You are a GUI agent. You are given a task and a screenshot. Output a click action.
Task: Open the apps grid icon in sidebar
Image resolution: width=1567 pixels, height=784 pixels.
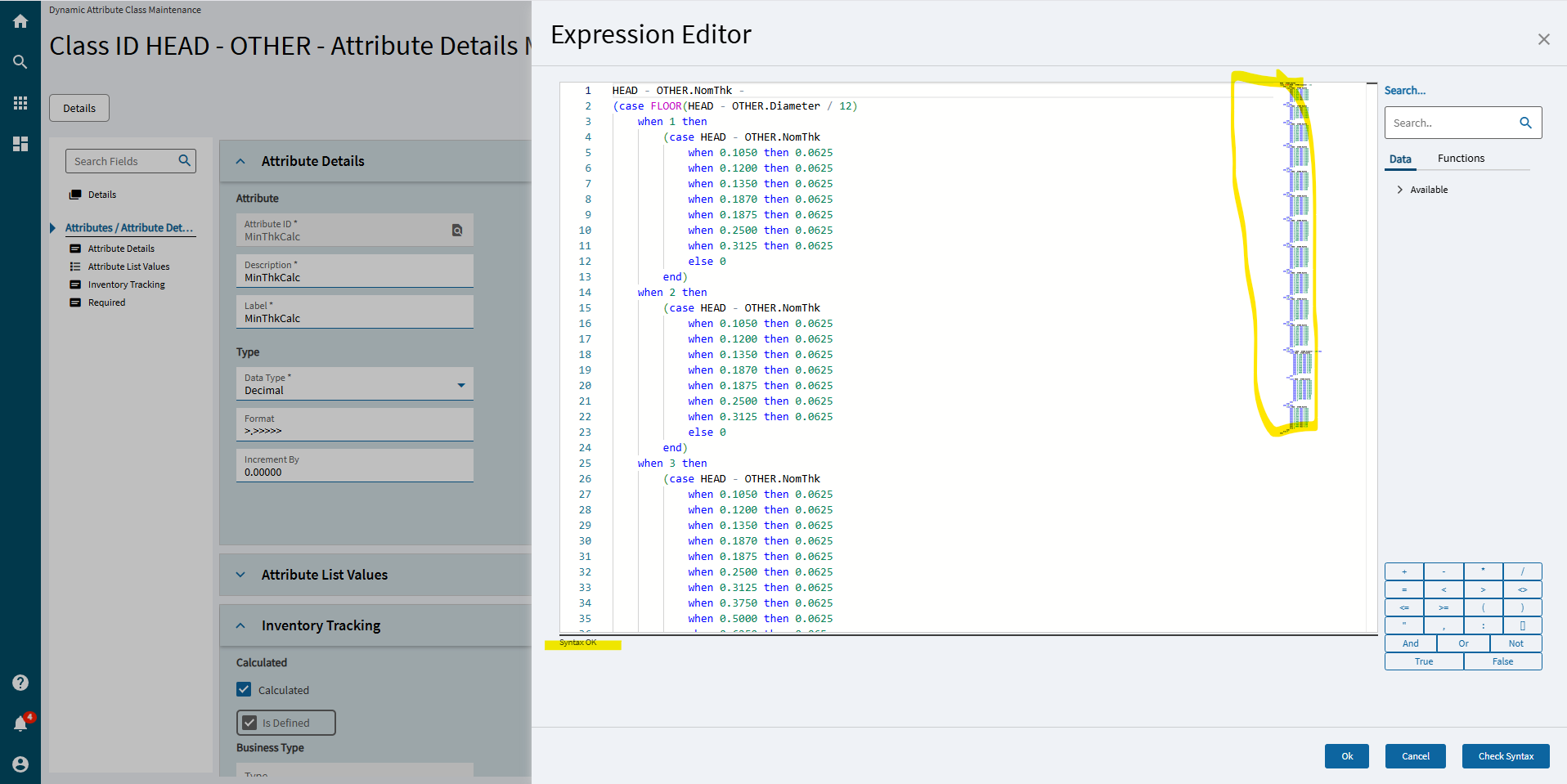point(20,103)
